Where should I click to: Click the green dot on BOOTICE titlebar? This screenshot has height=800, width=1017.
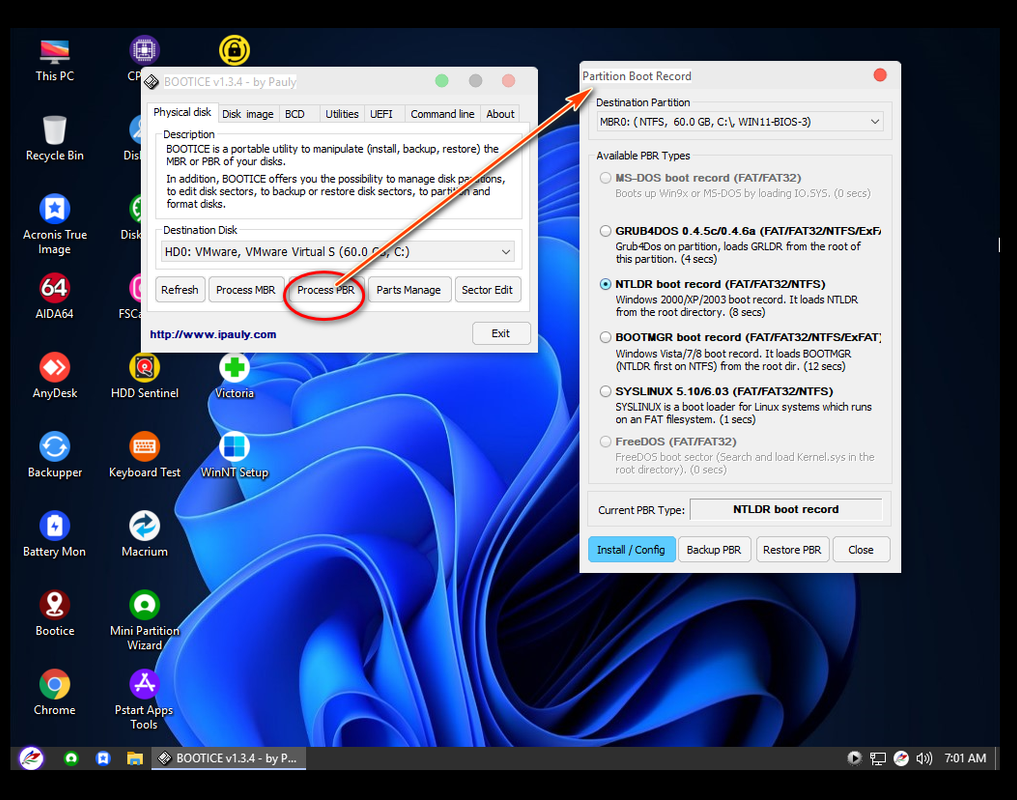click(x=442, y=80)
